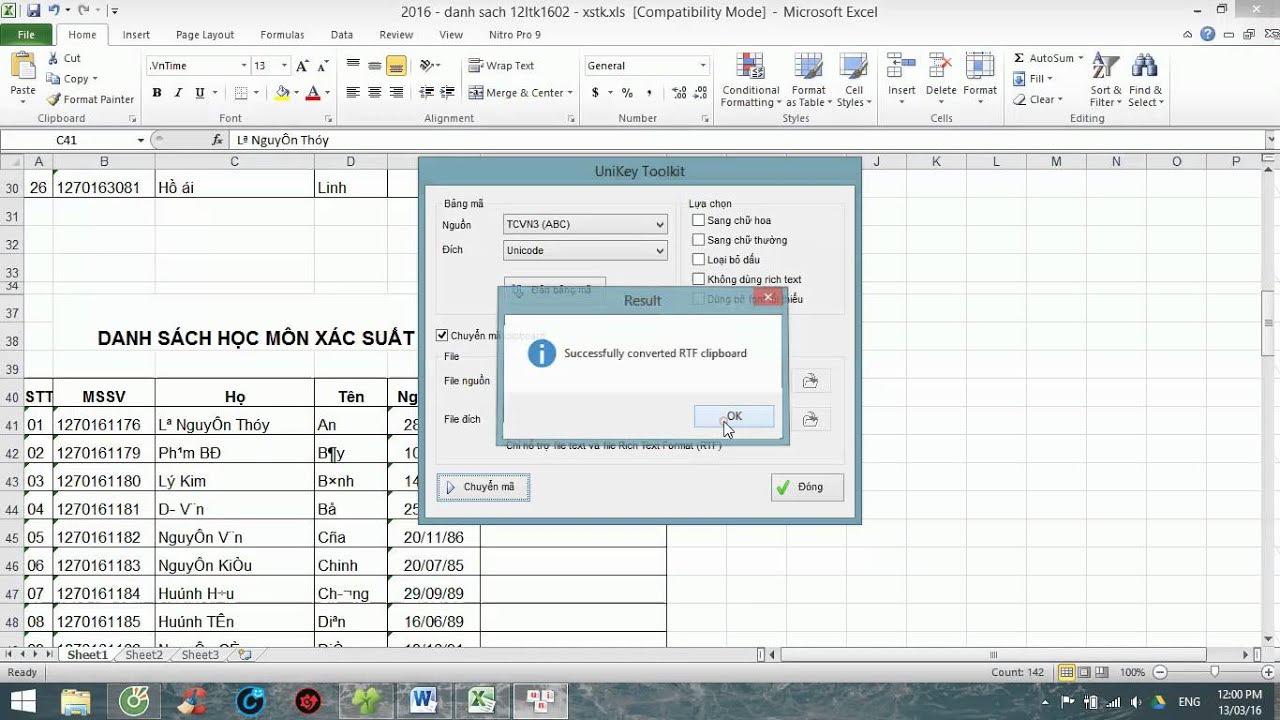Expand Merge & Center dropdown arrow

(x=570, y=93)
